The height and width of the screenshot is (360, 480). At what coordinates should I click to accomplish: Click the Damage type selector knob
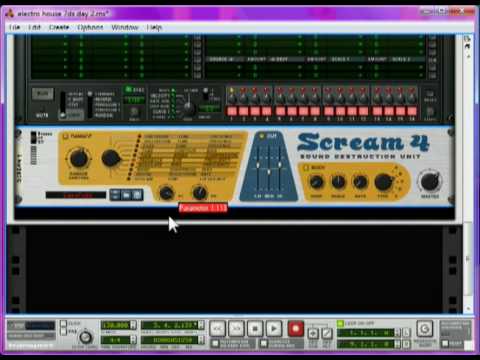[111, 159]
